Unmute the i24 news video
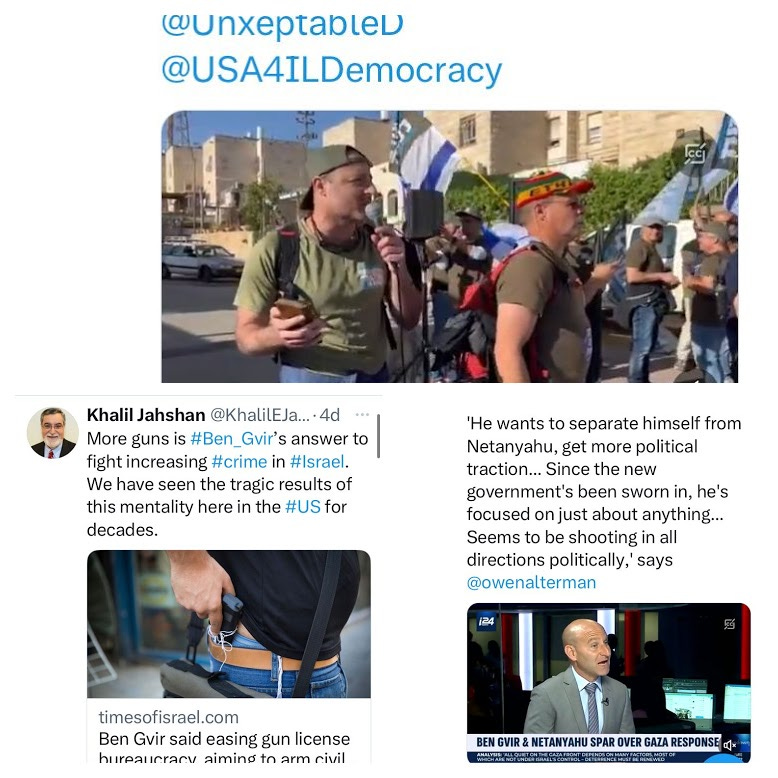 729,745
